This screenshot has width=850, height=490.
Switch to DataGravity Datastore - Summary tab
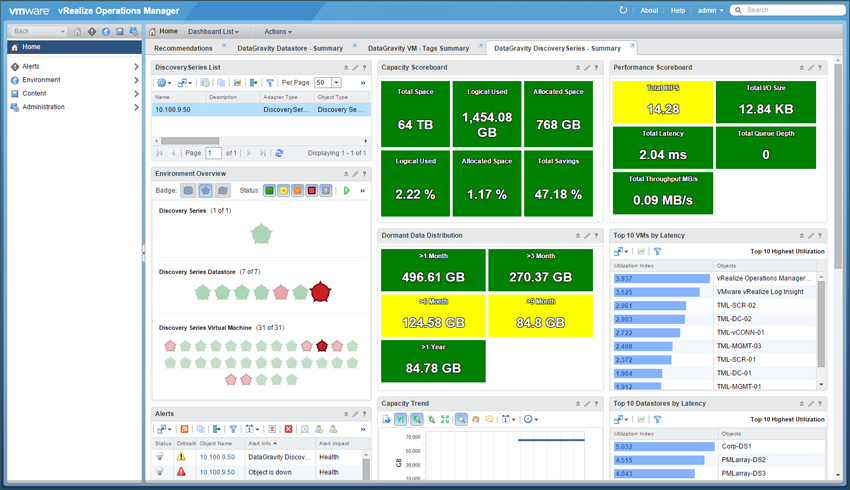pyautogui.click(x=290, y=48)
